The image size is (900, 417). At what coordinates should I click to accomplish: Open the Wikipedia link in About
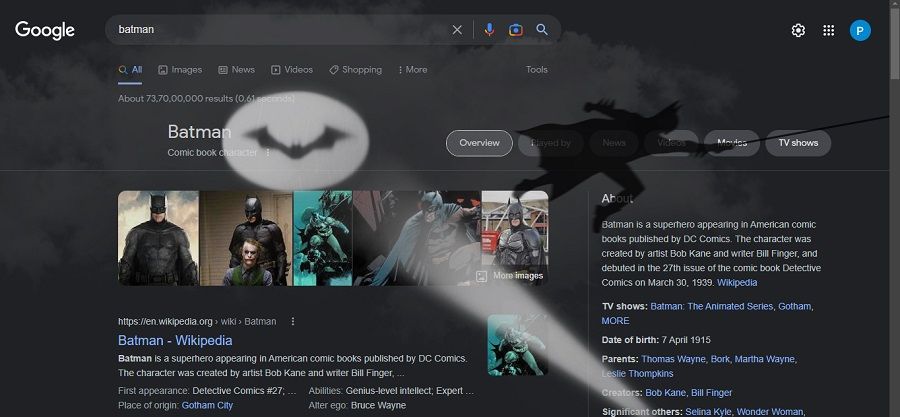[737, 283]
